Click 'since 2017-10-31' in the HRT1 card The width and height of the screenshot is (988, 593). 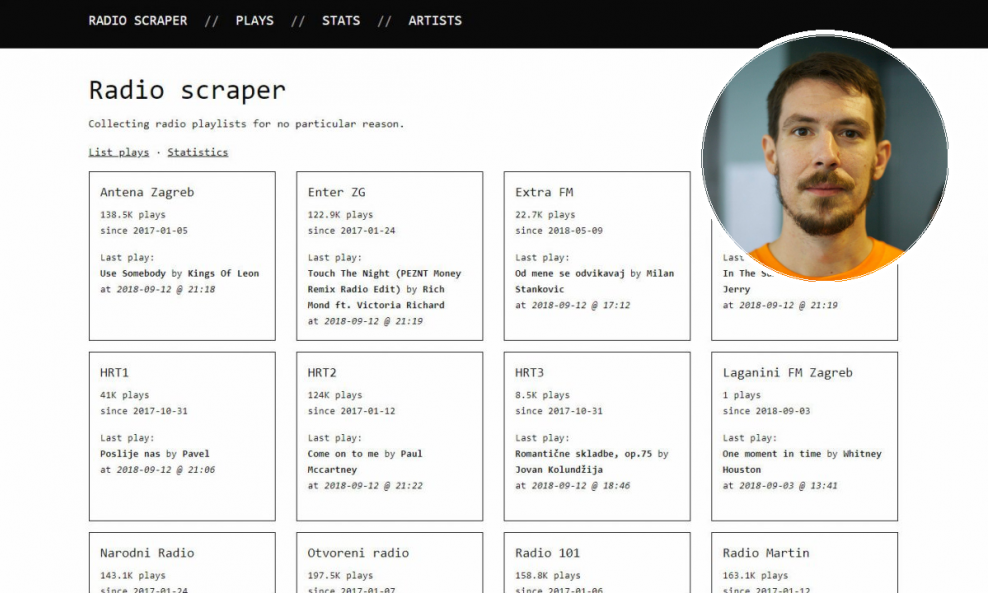pos(144,410)
